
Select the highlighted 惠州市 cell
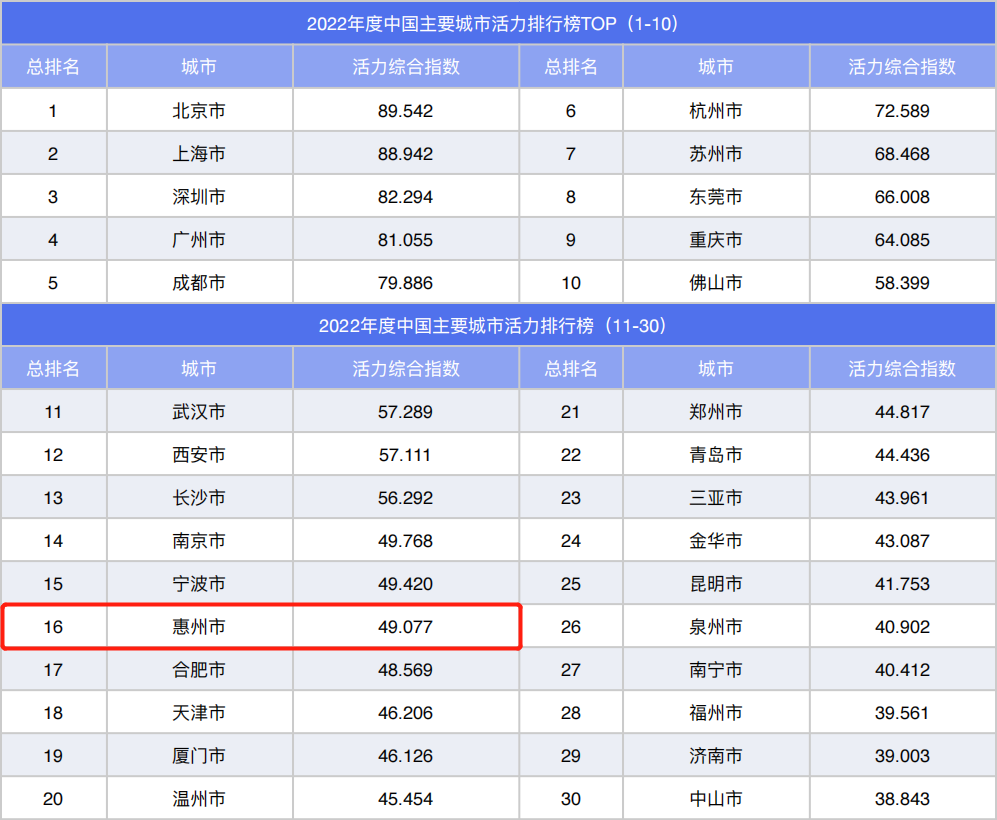tap(199, 628)
